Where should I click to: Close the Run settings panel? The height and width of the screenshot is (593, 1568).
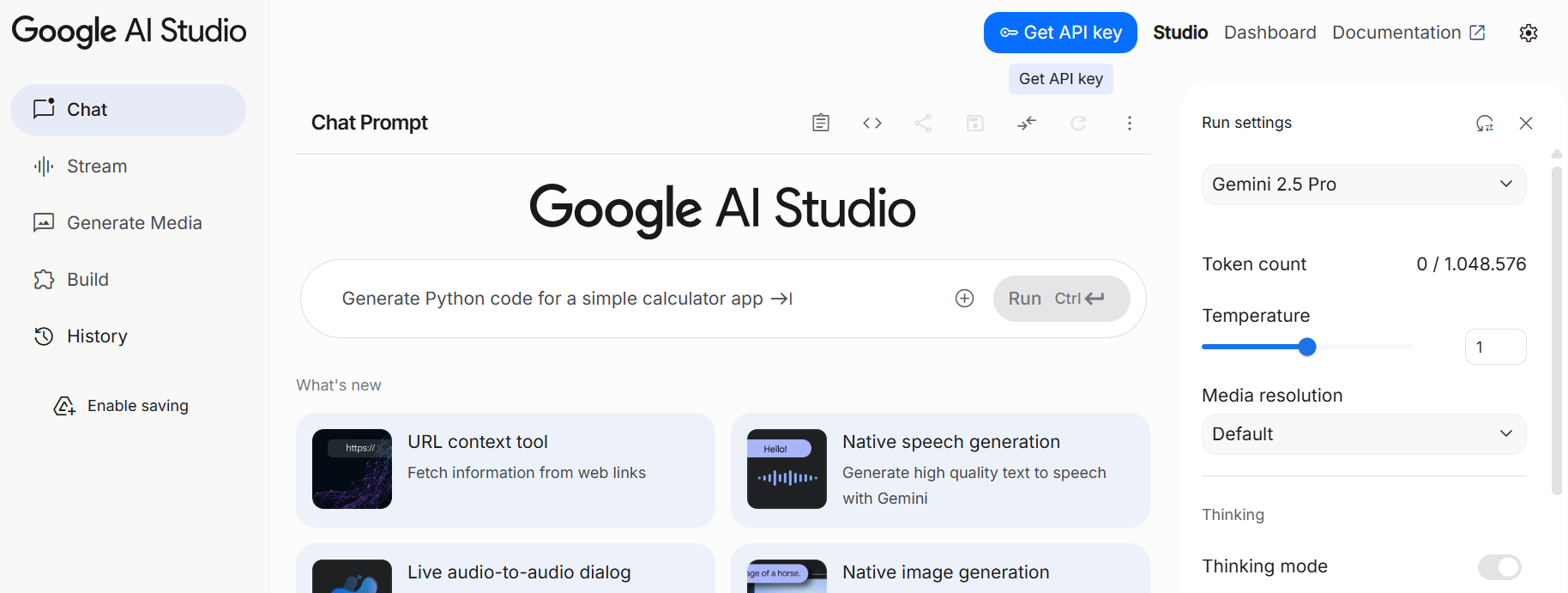[1526, 123]
